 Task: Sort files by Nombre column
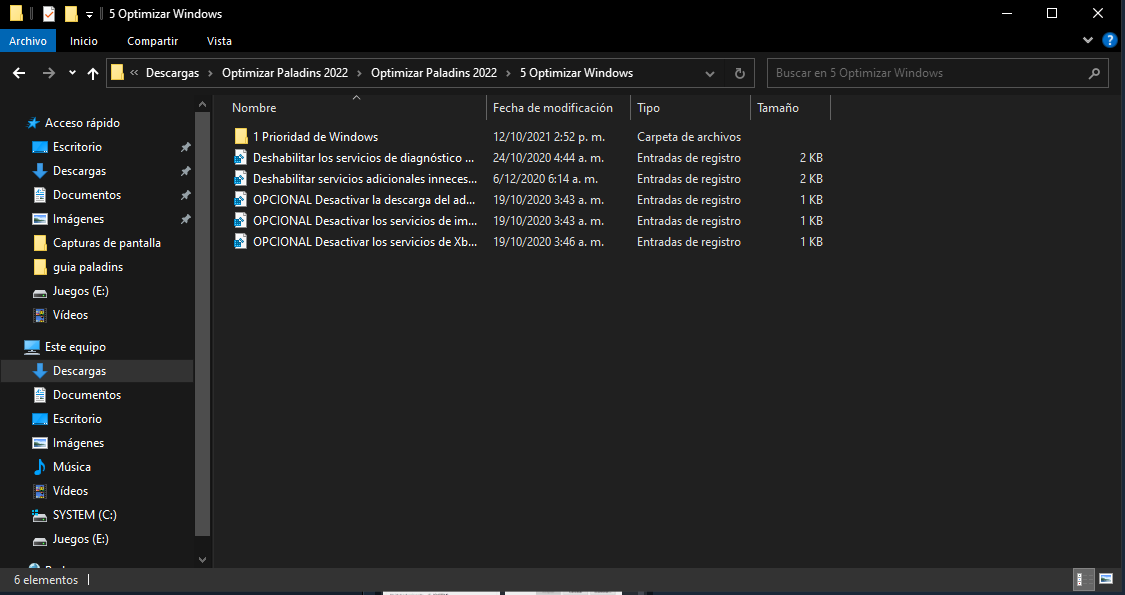[x=254, y=108]
